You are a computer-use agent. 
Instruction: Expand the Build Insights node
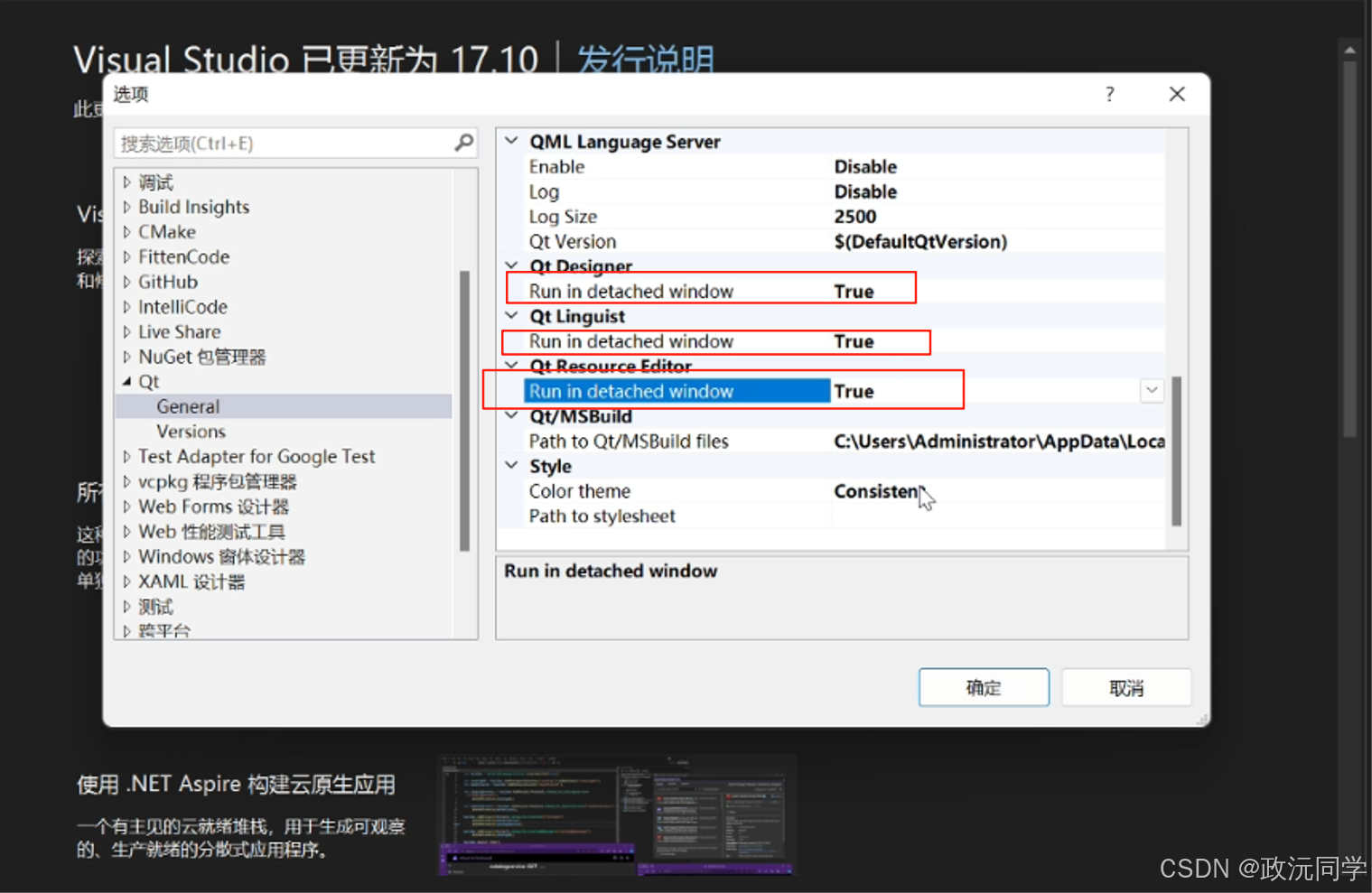(126, 207)
